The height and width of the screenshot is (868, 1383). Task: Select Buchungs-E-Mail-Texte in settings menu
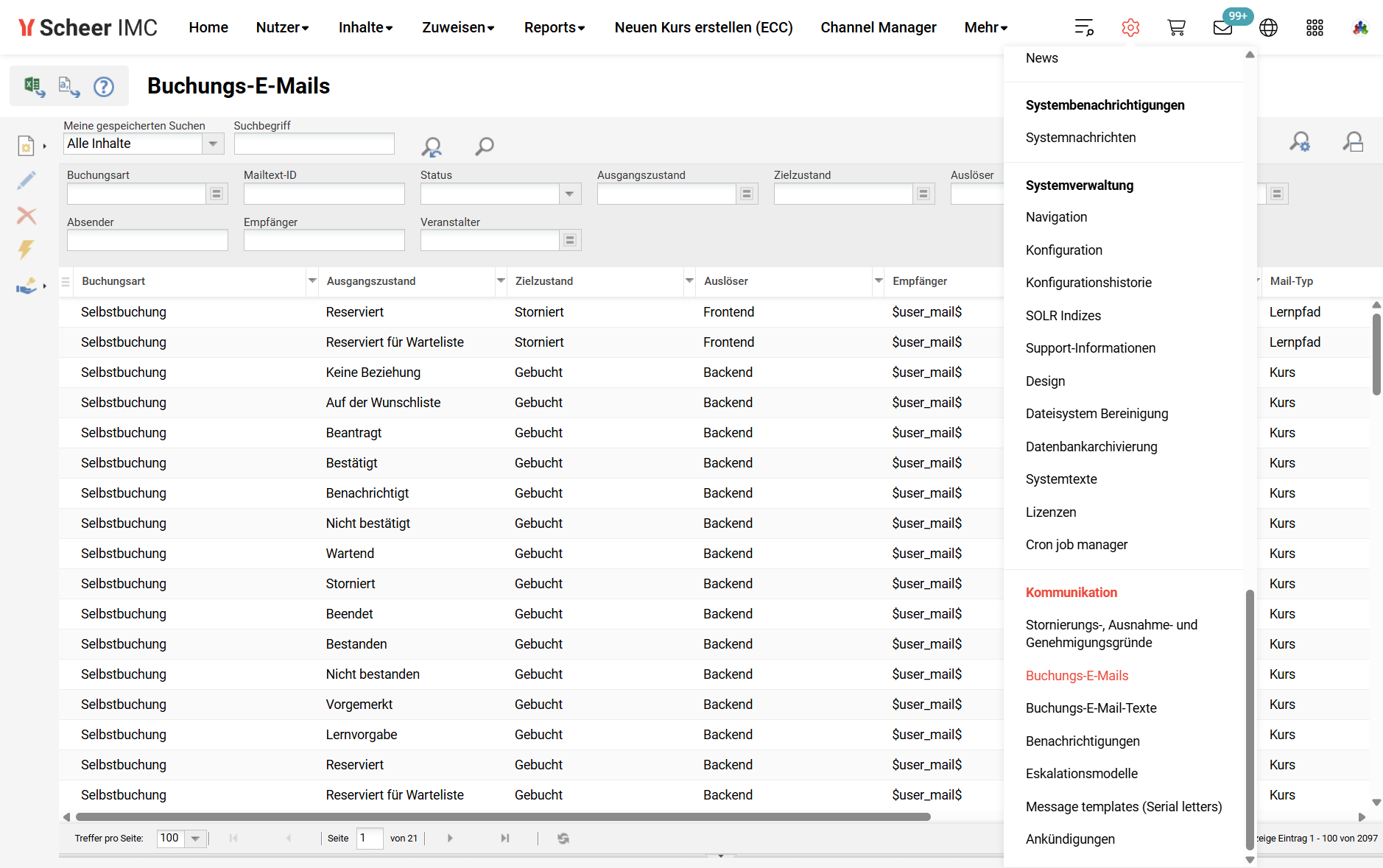[x=1091, y=708]
